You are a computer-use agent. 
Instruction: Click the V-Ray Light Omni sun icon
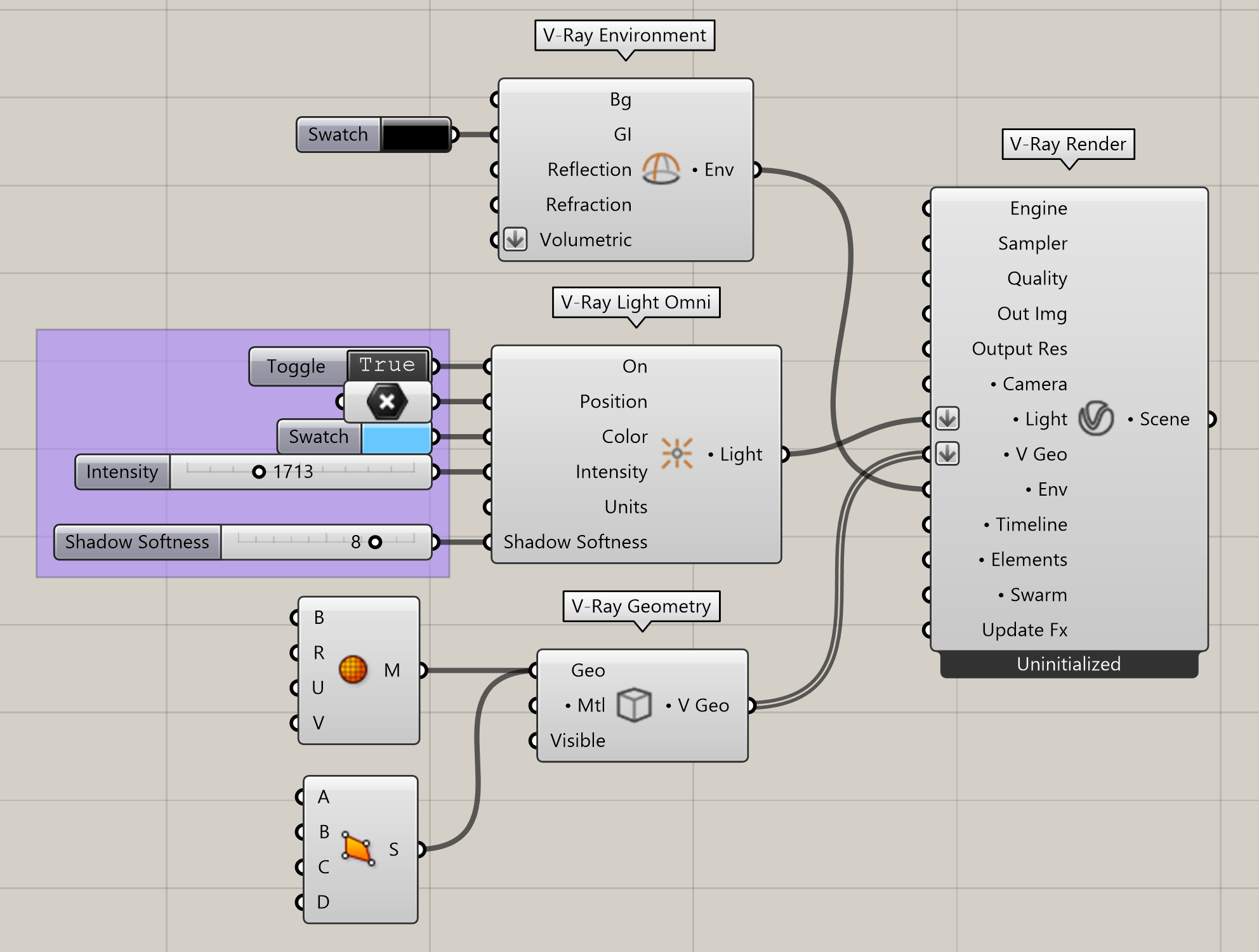pos(677,453)
